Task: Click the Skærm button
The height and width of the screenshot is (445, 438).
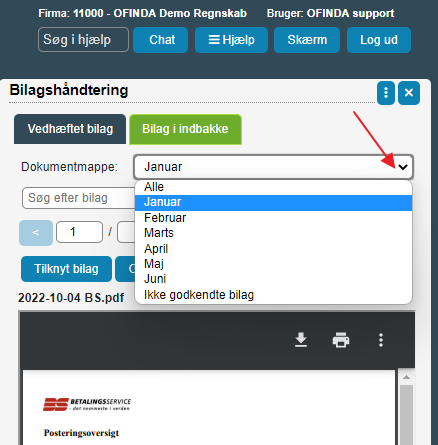Action: point(307,40)
